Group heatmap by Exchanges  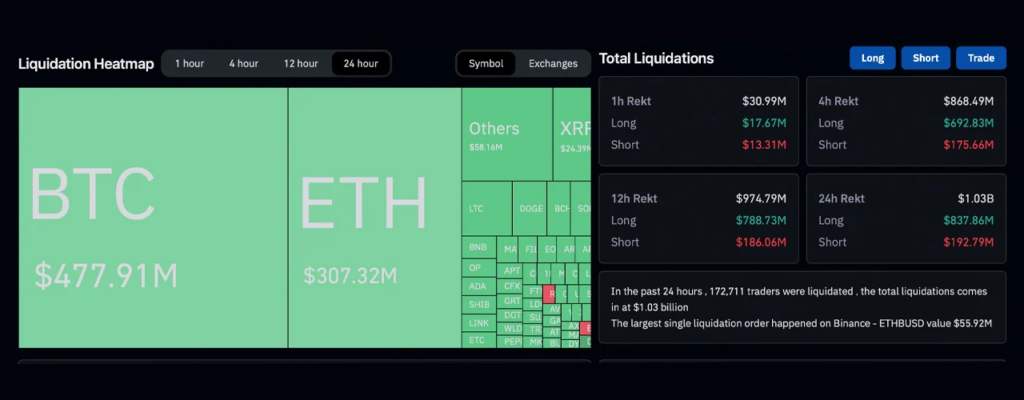pyautogui.click(x=553, y=63)
